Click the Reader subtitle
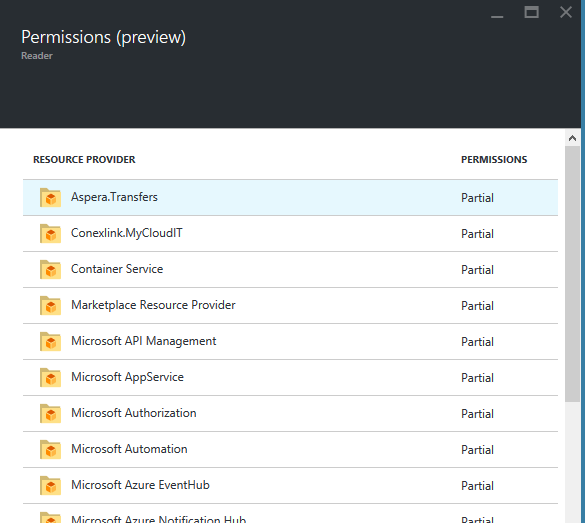 pyautogui.click(x=37, y=56)
